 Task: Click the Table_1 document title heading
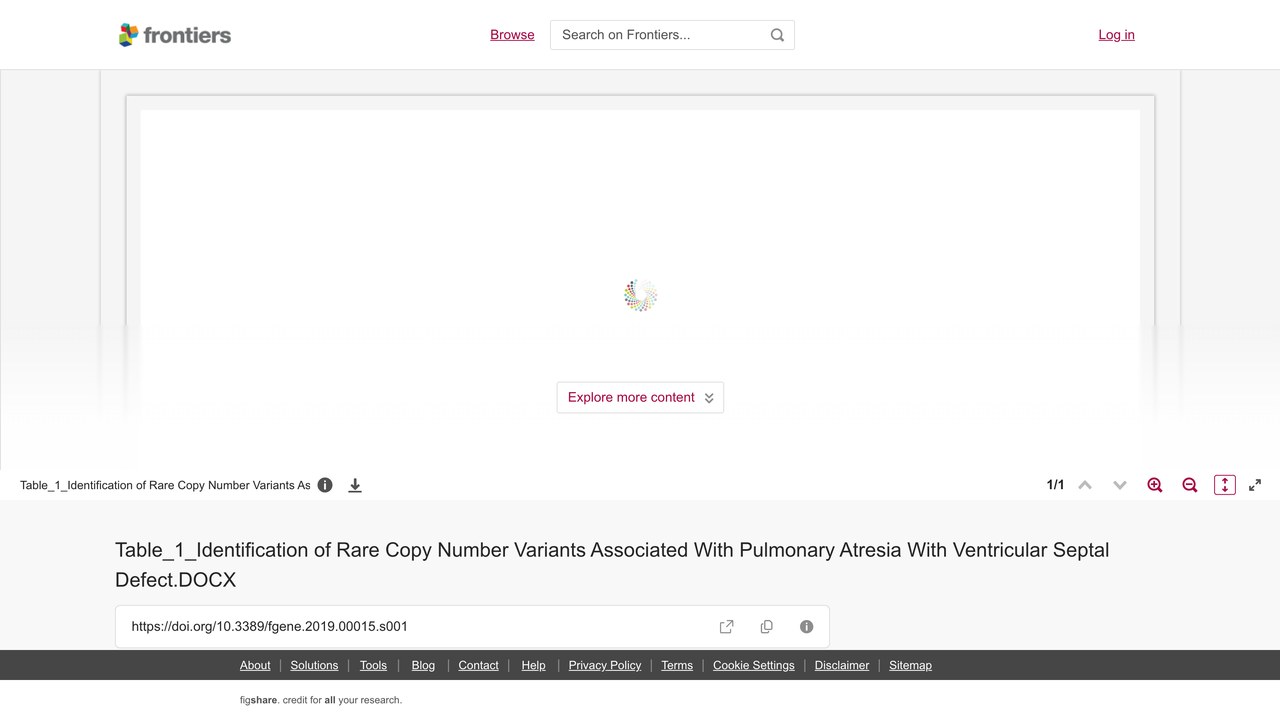[x=612, y=565]
